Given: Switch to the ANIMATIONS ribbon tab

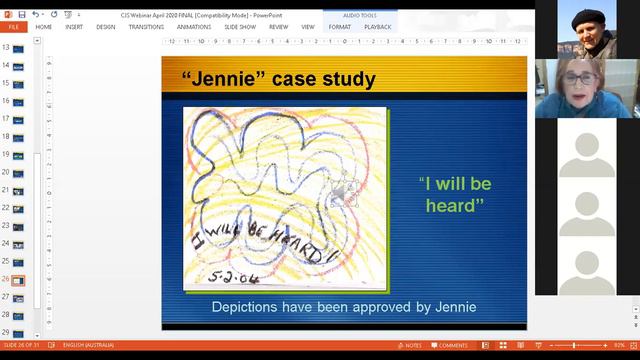Looking at the screenshot, I should coord(194,27).
